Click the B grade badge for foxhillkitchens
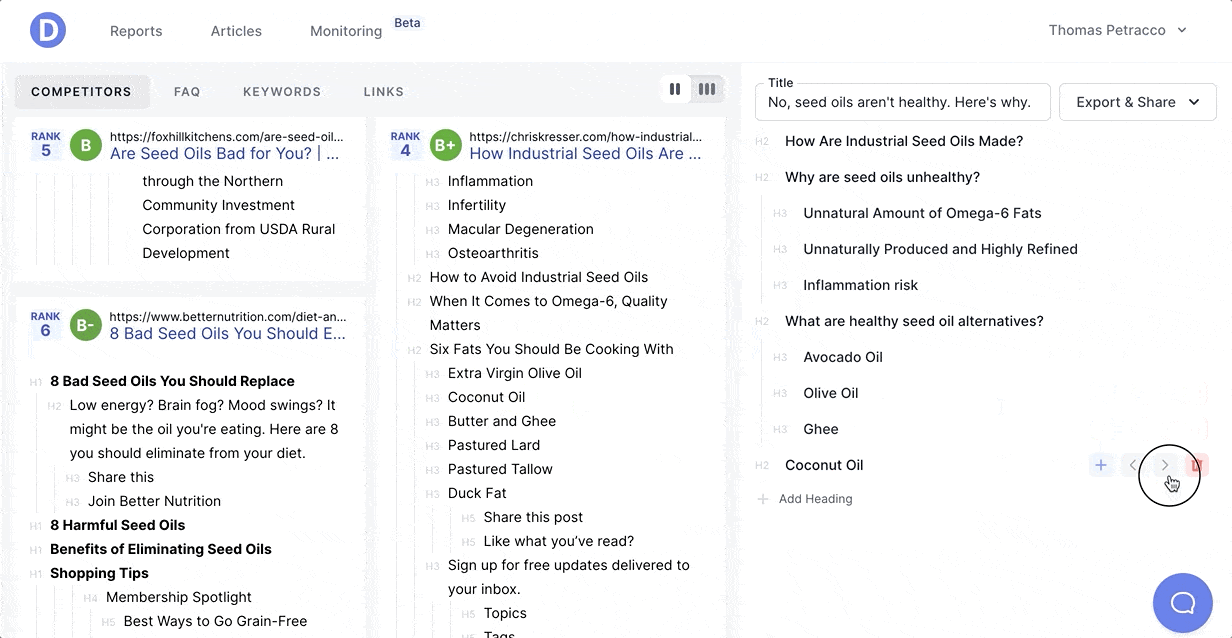 click(86, 146)
